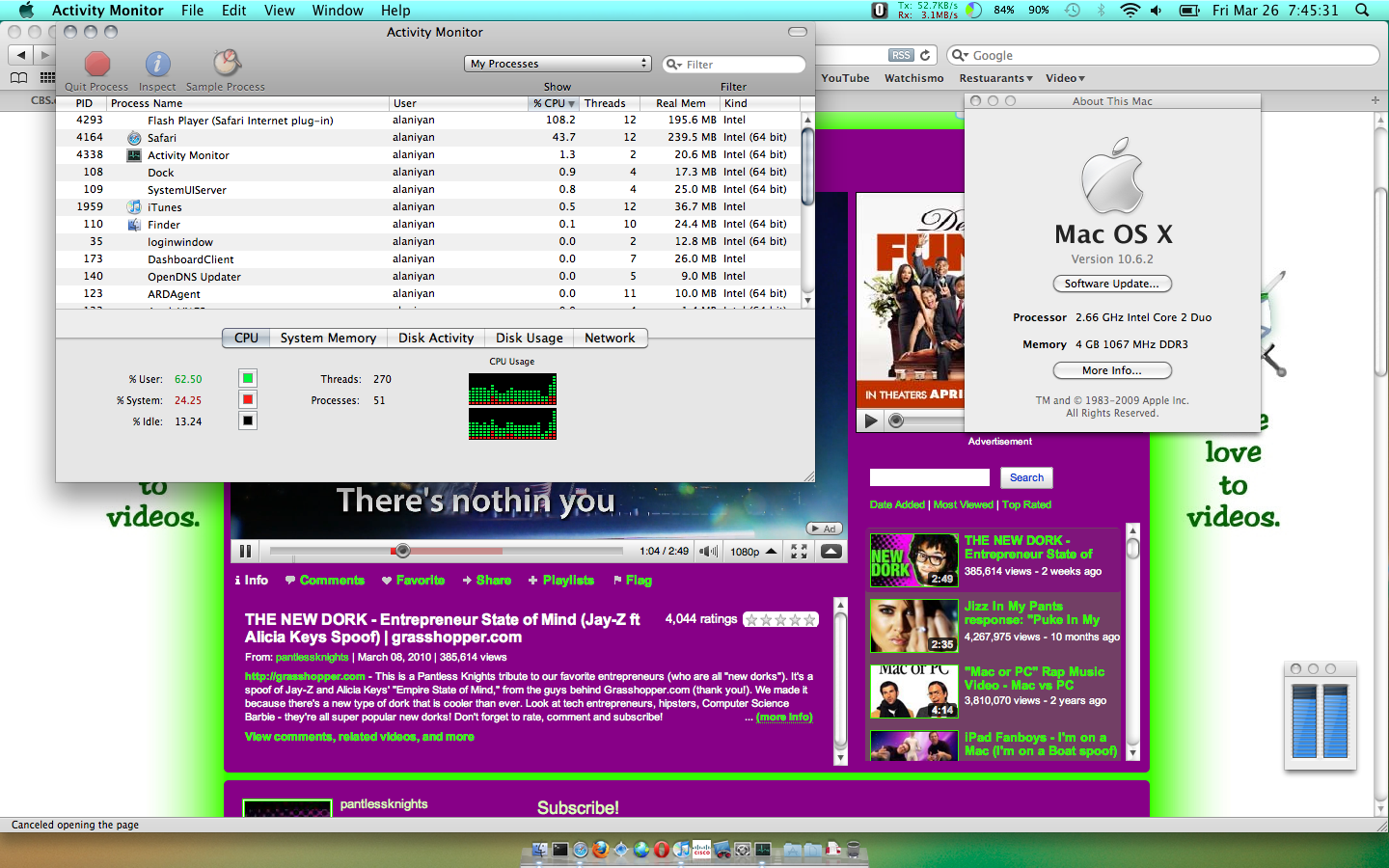Click the YouTube search text box
The image size is (1389, 868).
pos(930,477)
